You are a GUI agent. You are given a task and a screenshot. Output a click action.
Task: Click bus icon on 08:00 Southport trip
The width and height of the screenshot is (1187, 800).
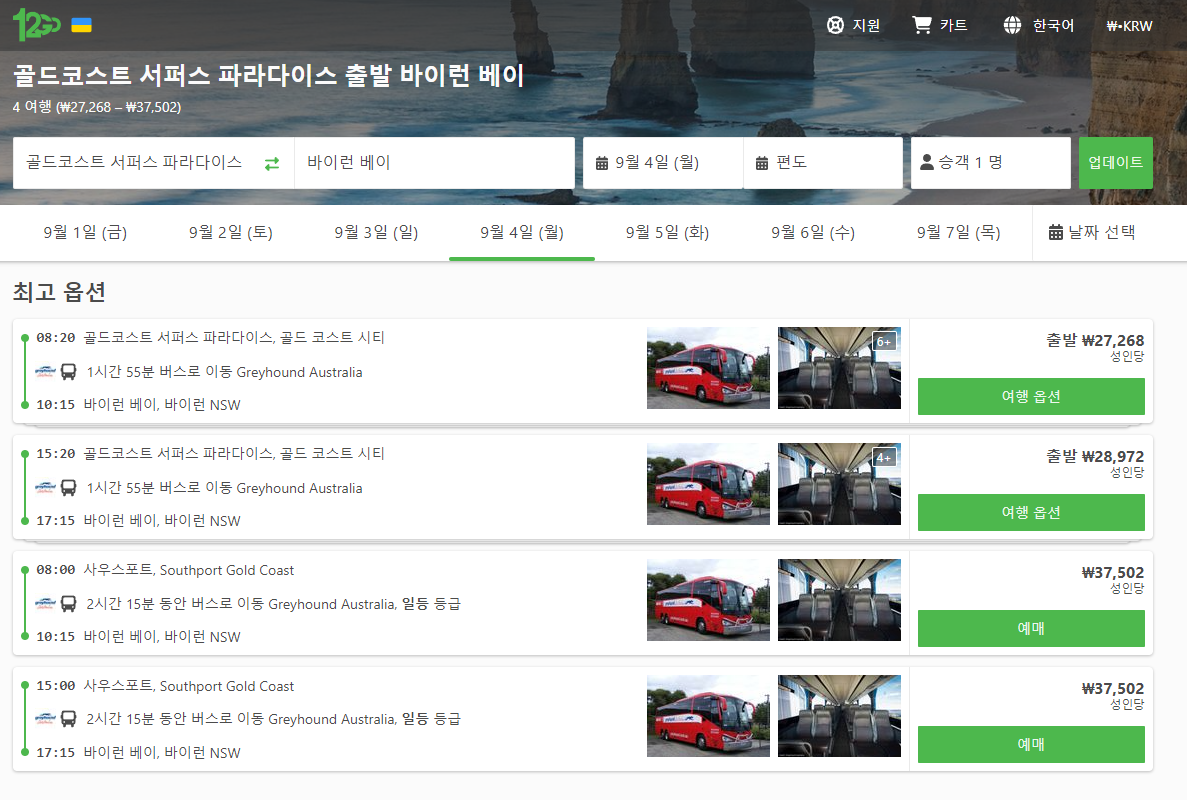coord(68,603)
